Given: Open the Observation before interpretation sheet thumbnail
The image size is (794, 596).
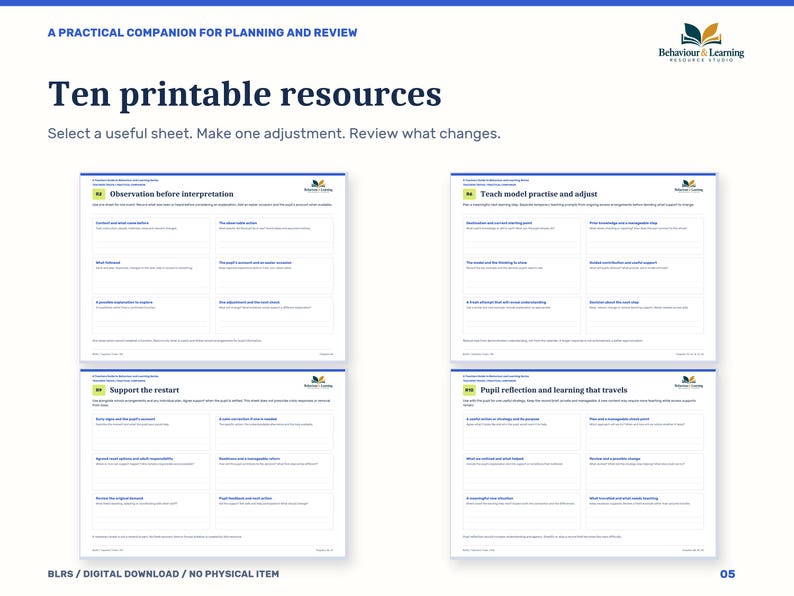Looking at the screenshot, I should 213,267.
